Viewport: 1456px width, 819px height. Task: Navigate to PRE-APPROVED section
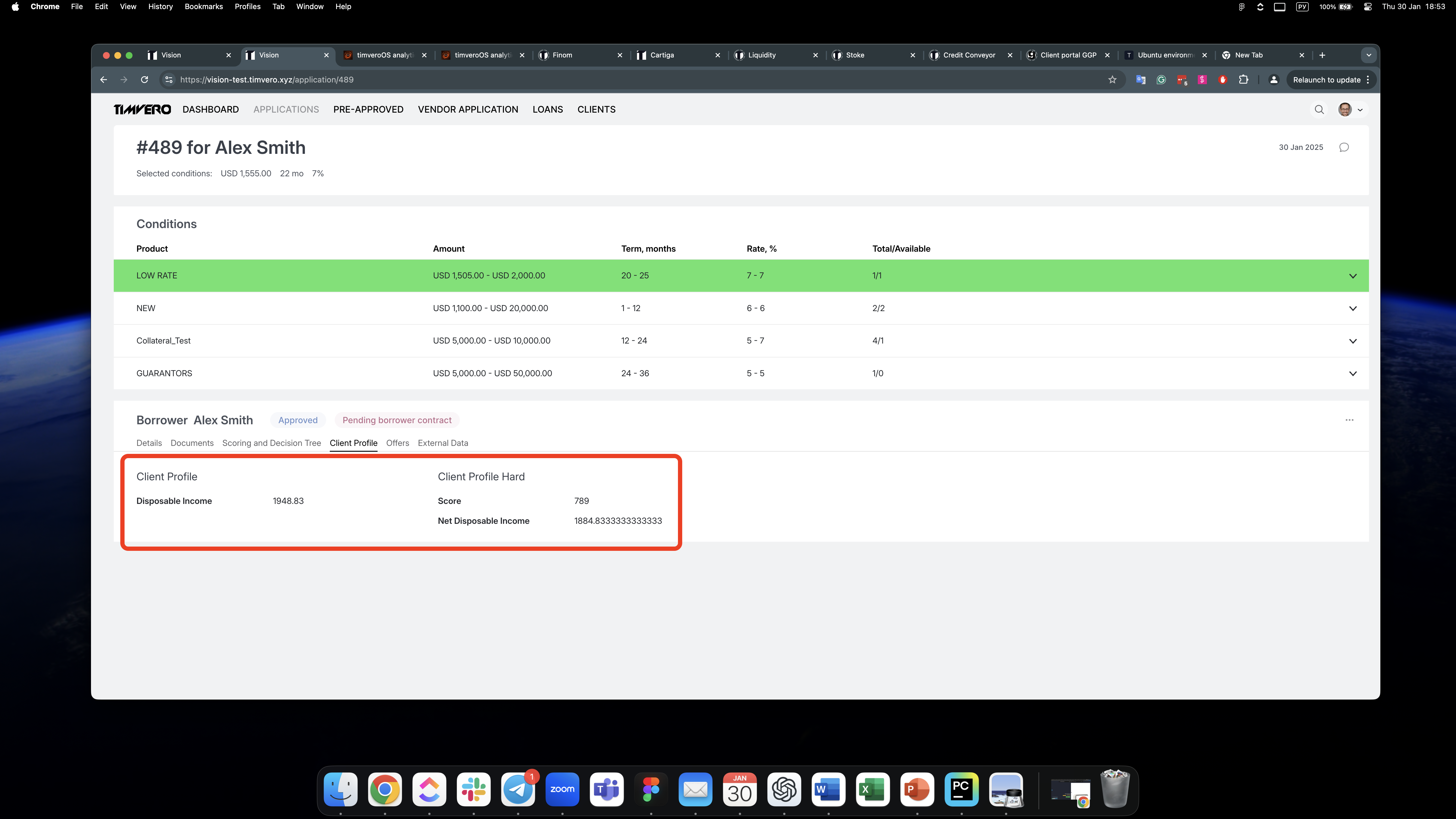point(368,110)
